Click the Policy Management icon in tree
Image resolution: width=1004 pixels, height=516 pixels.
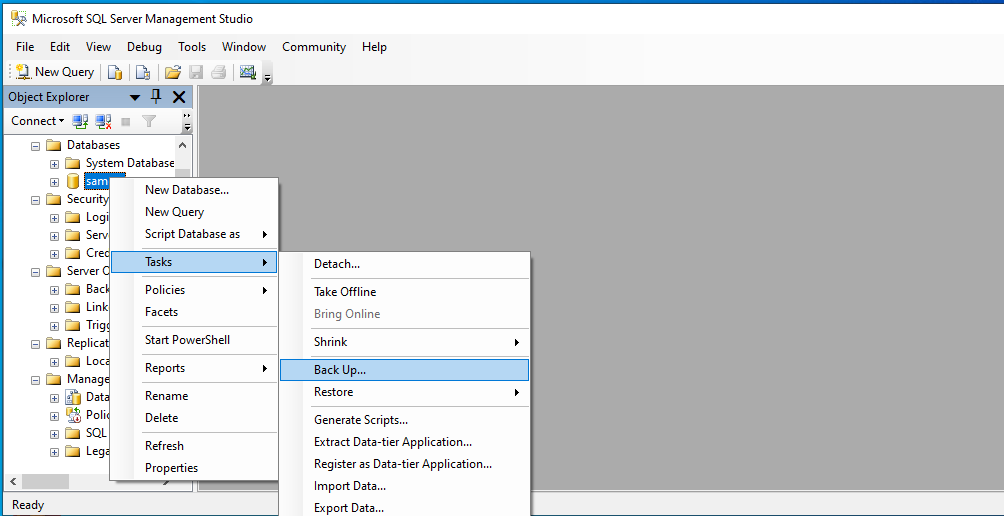(73, 415)
